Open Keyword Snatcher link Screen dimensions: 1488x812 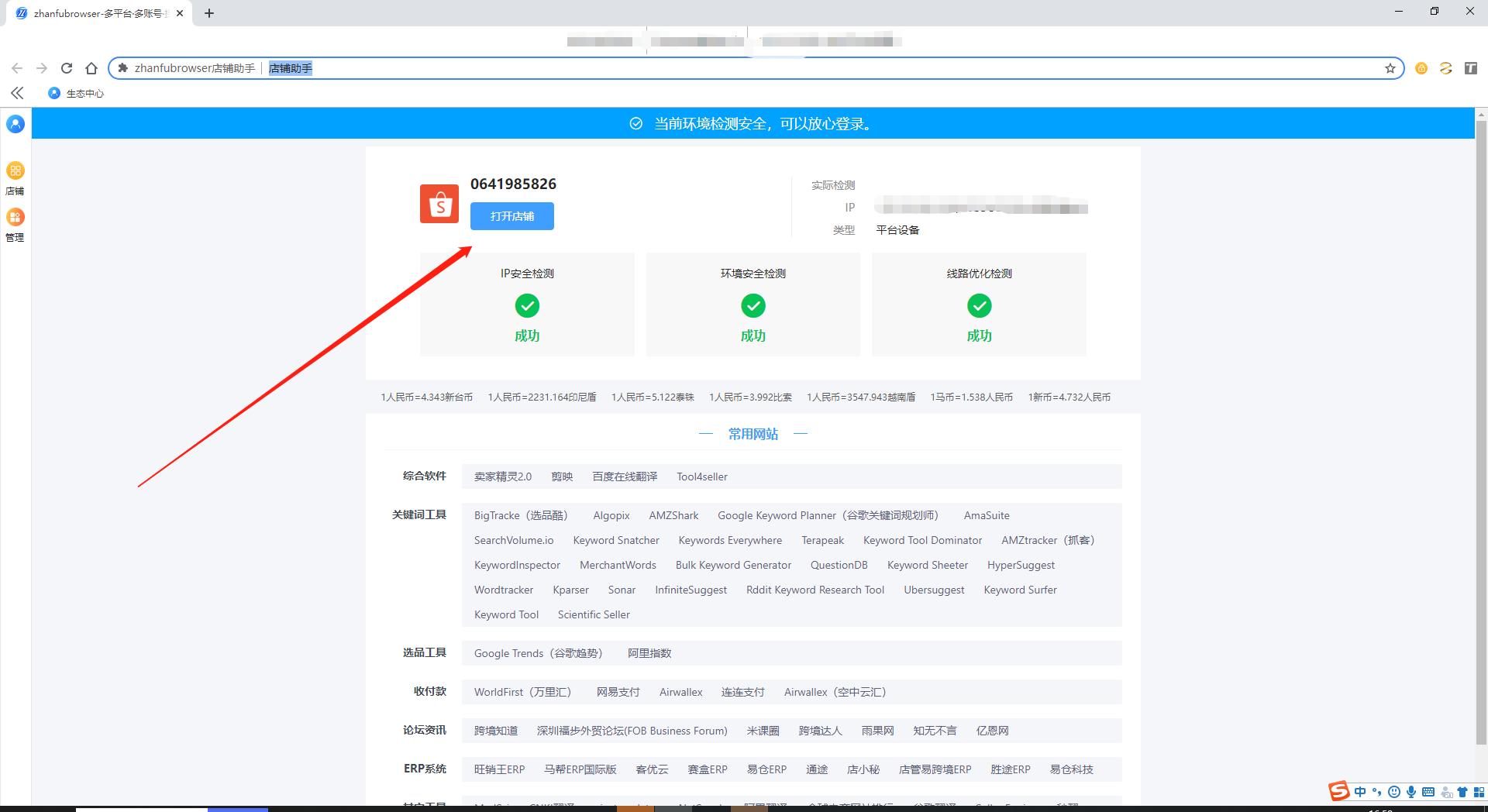616,540
